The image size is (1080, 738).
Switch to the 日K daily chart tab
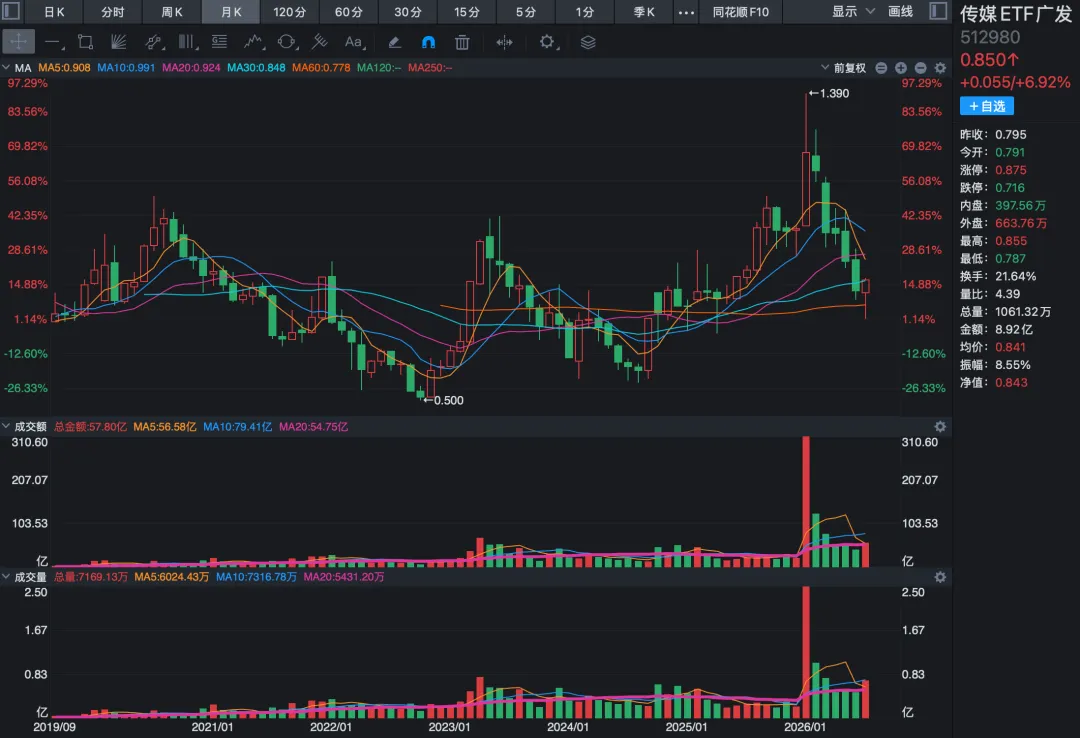click(54, 12)
